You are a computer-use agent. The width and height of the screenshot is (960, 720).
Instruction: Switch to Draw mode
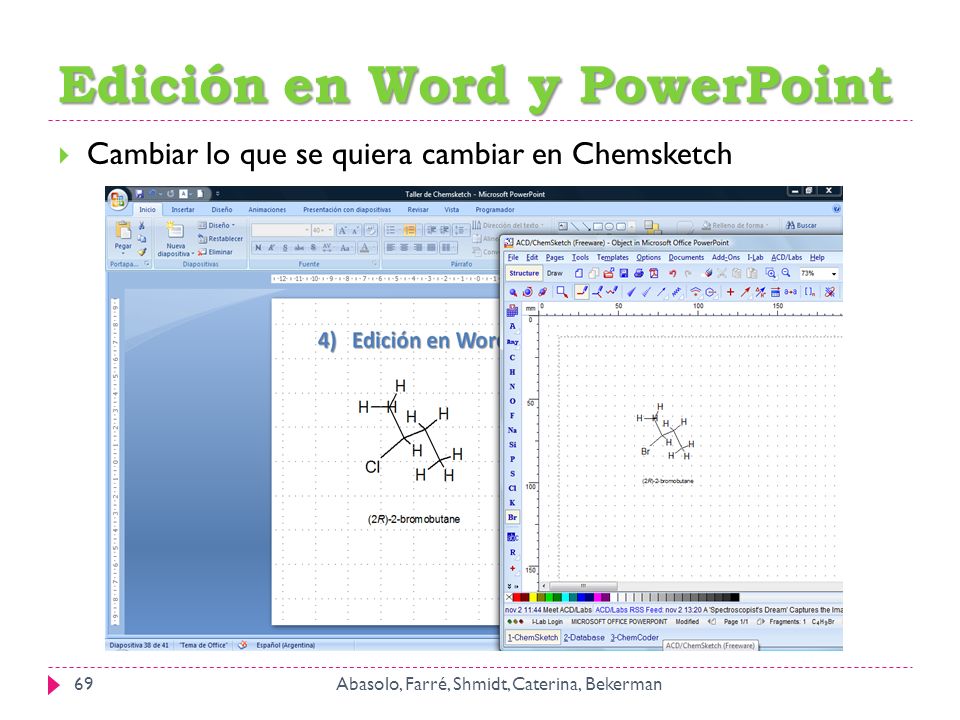[x=555, y=273]
